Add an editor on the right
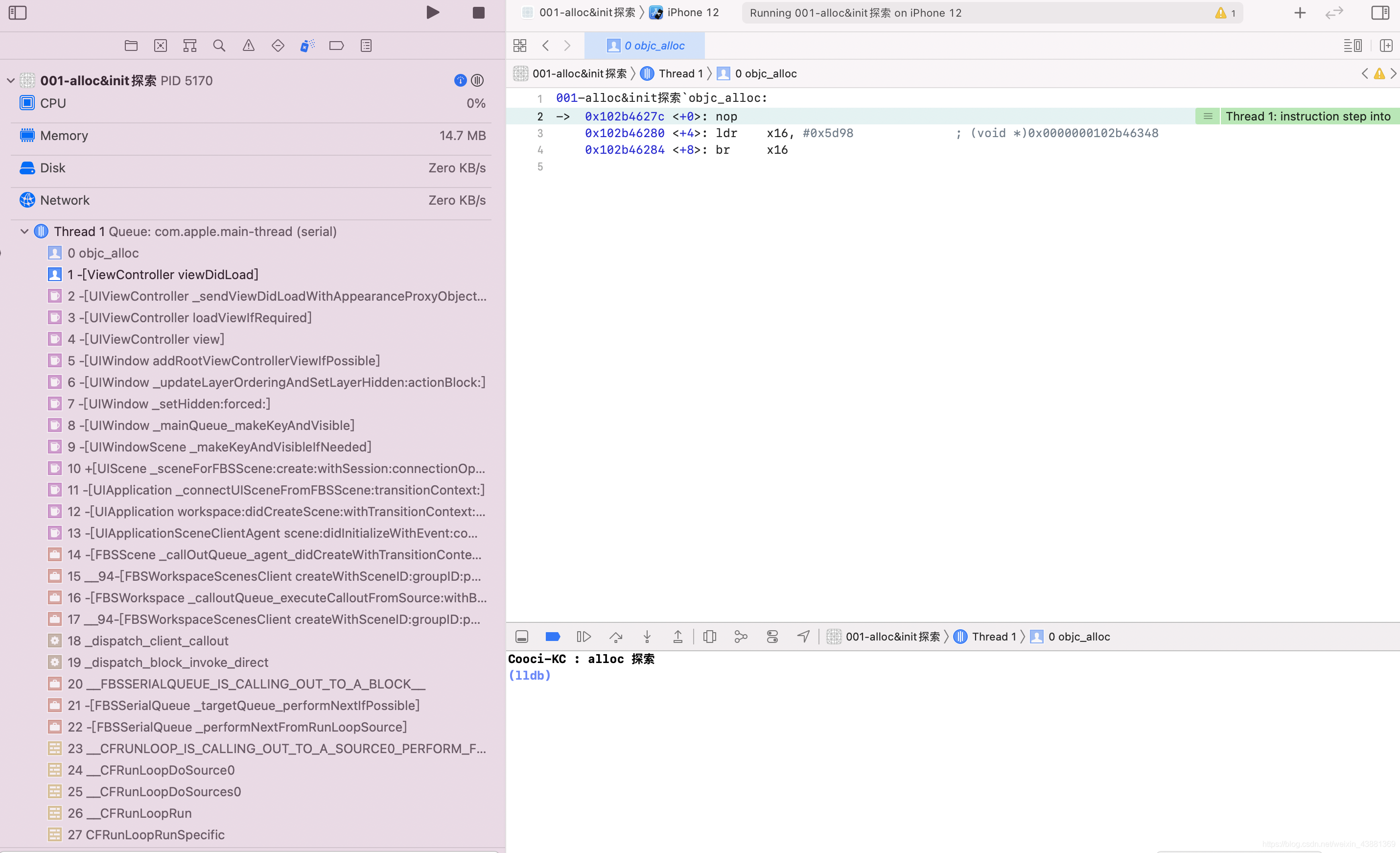Screen dimensions: 1400x853 point(1386,46)
